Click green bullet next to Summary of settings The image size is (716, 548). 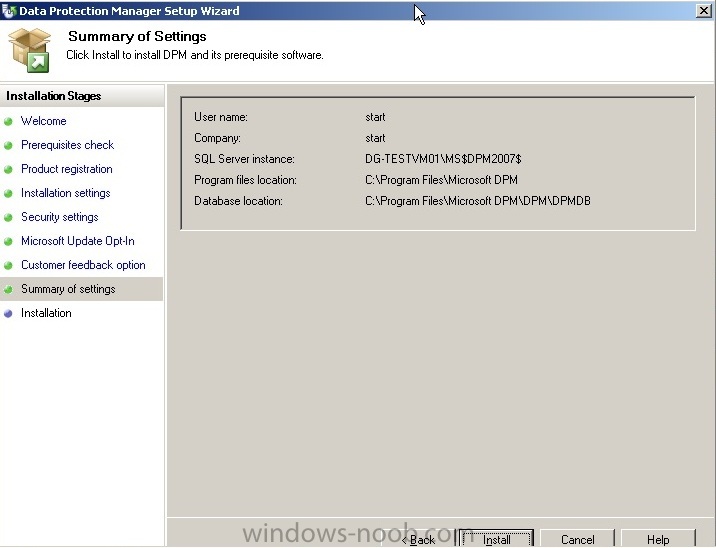8,290
